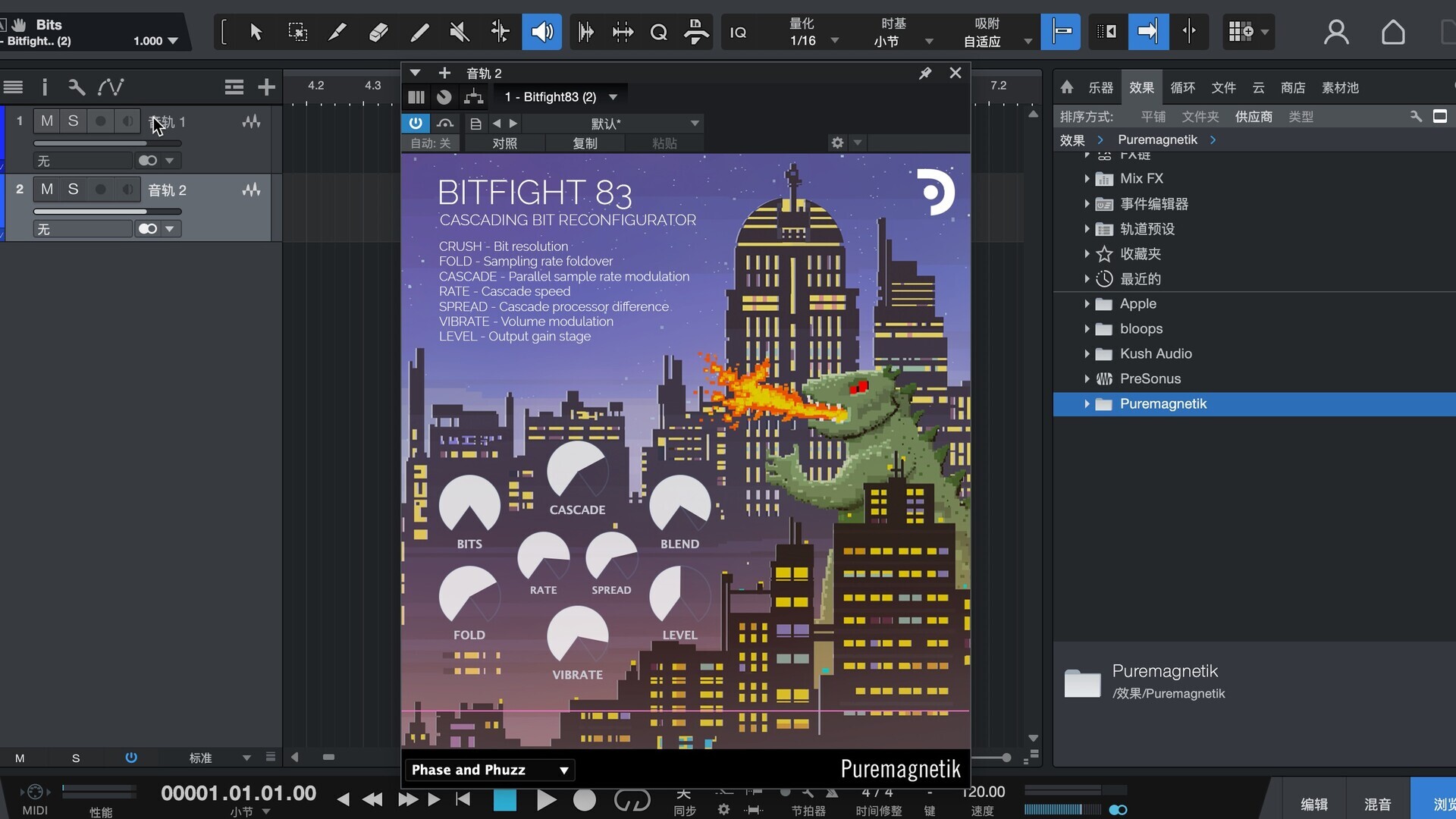Click the Stop transport button
This screenshot has width=1456, height=819.
tap(505, 800)
